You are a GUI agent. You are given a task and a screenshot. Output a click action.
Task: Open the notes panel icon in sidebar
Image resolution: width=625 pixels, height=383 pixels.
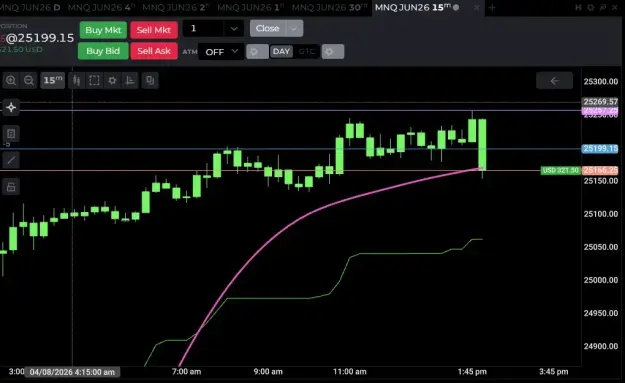11,134
